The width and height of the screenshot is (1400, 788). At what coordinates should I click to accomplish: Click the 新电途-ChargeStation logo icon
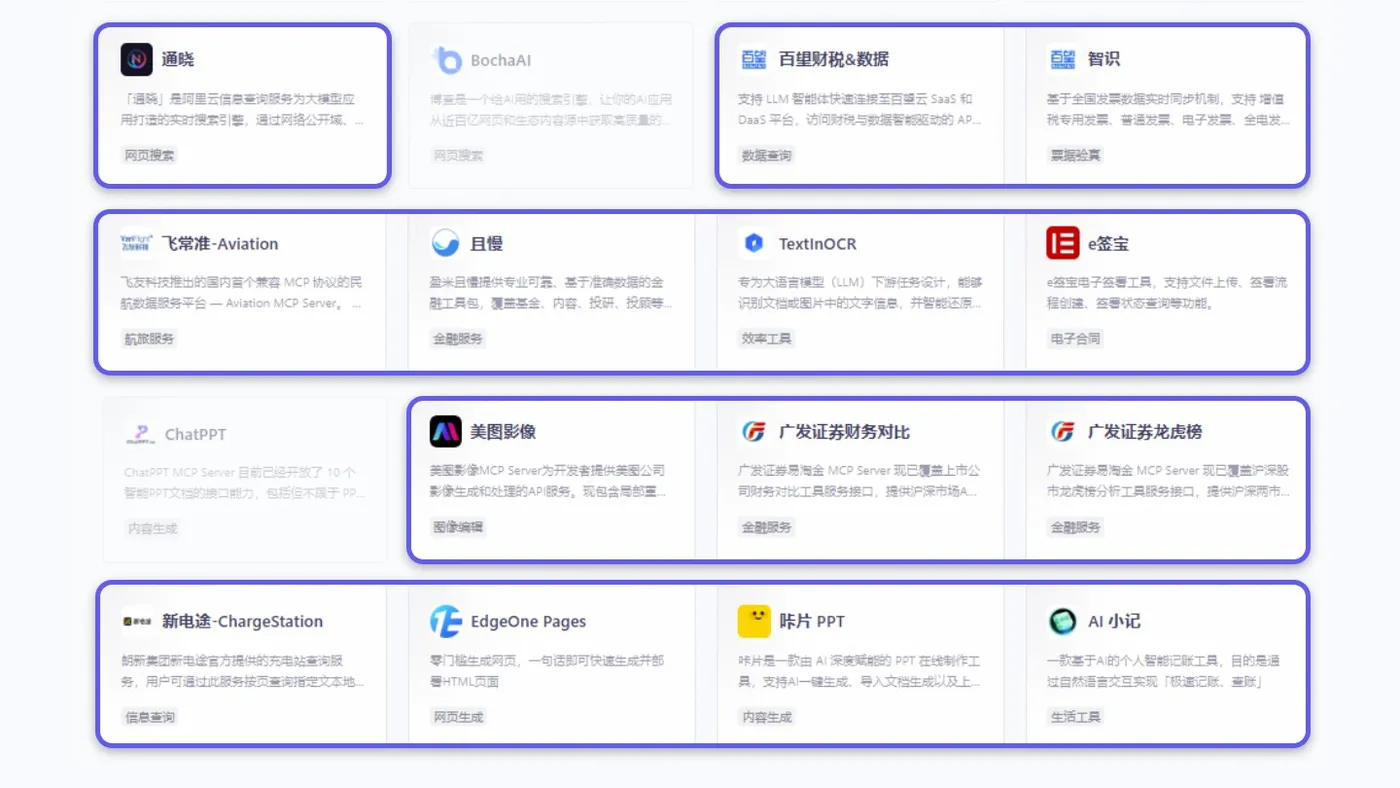pyautogui.click(x=136, y=621)
